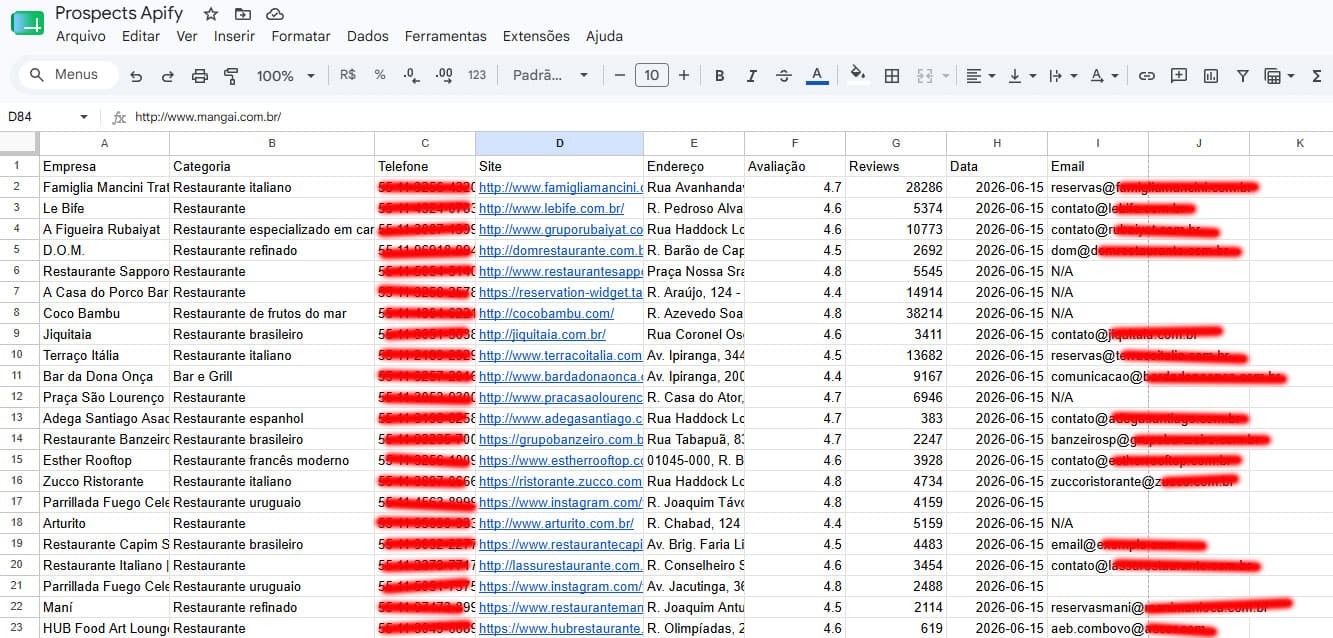The height and width of the screenshot is (638, 1333).
Task: Create a filter
Action: coord(1243,76)
